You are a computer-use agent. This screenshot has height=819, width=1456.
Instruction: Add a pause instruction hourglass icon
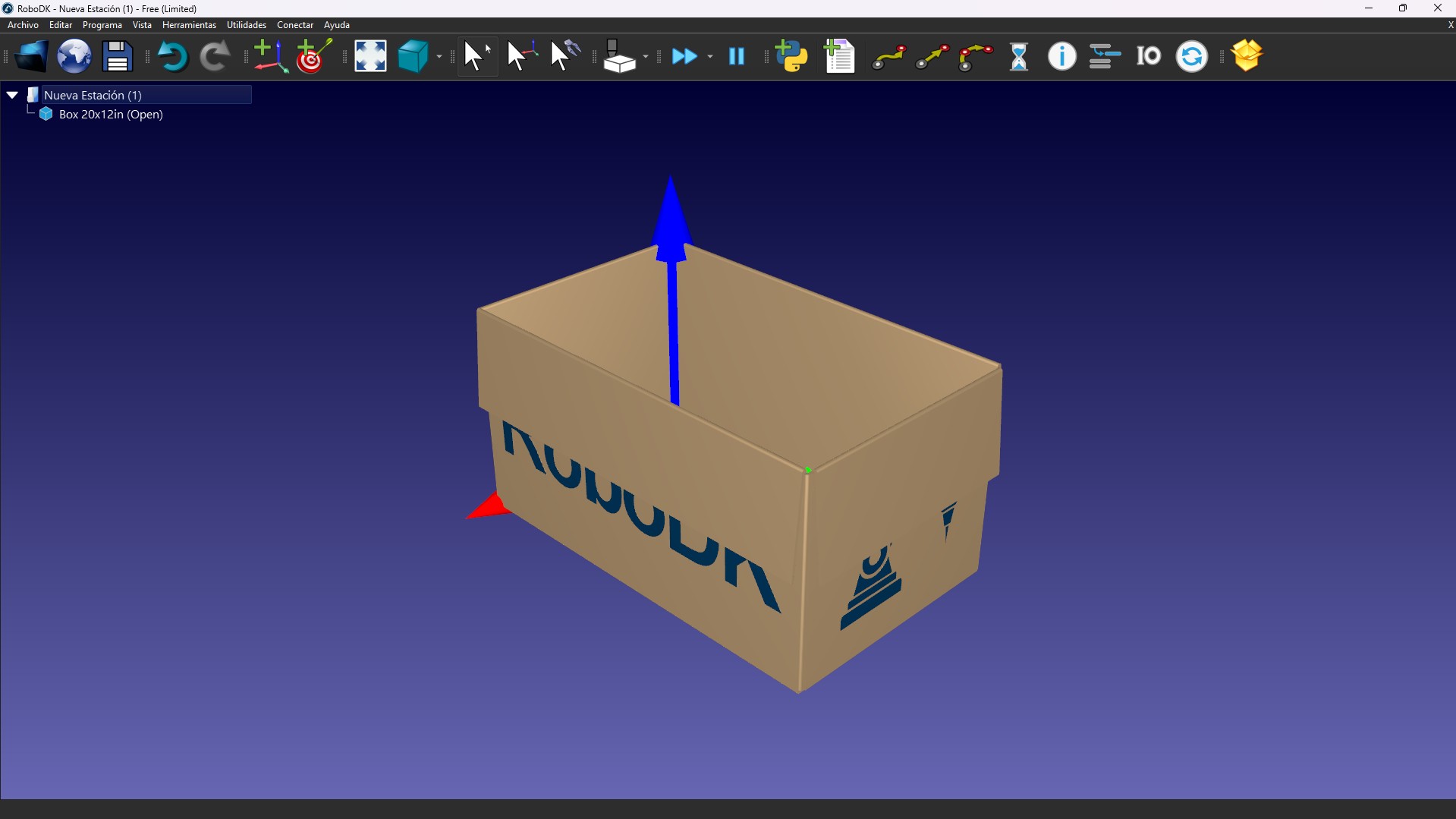coord(1019,56)
